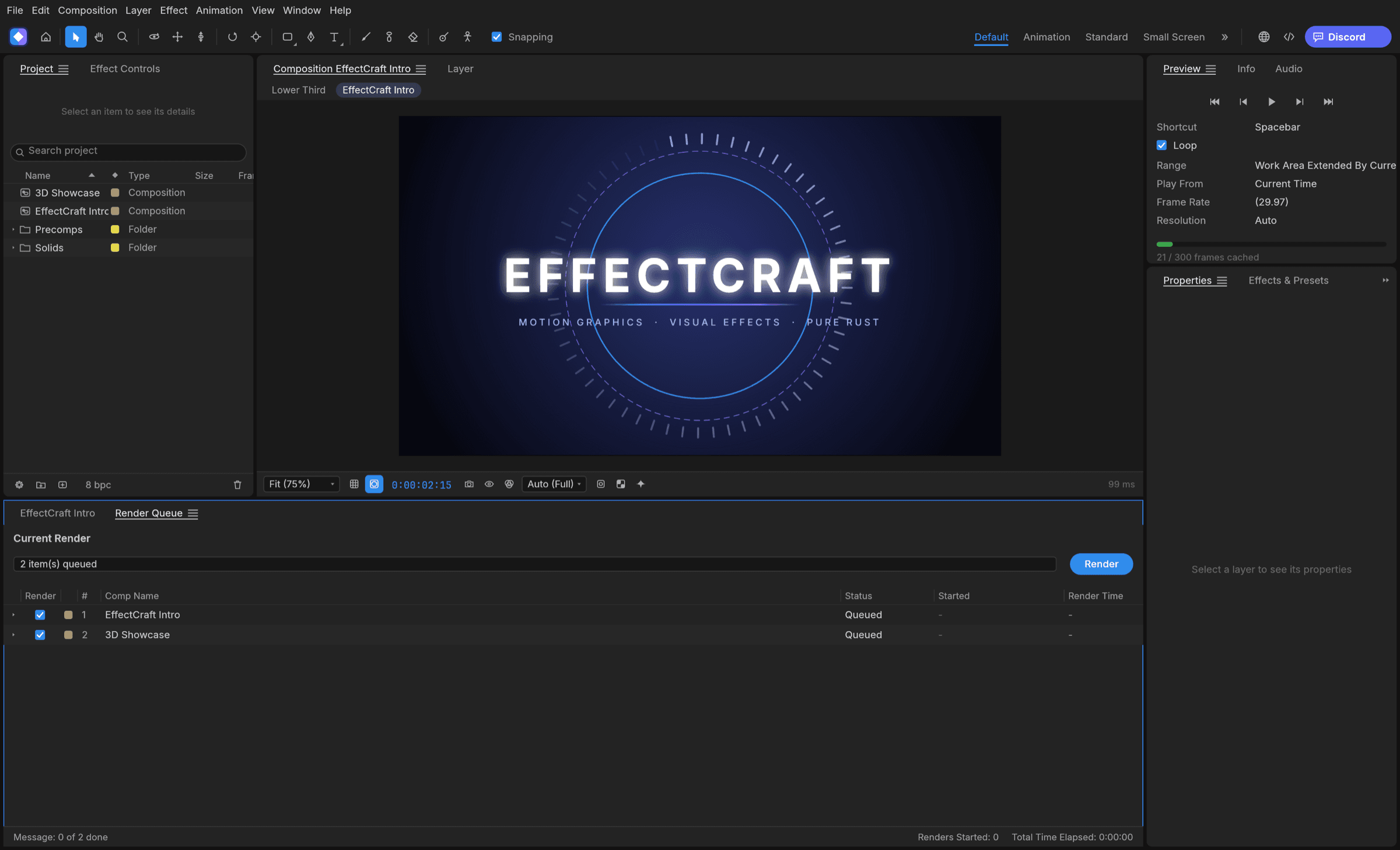This screenshot has width=1400, height=850.
Task: Open the Auto (Full) resolution dropdown
Action: coord(554,484)
